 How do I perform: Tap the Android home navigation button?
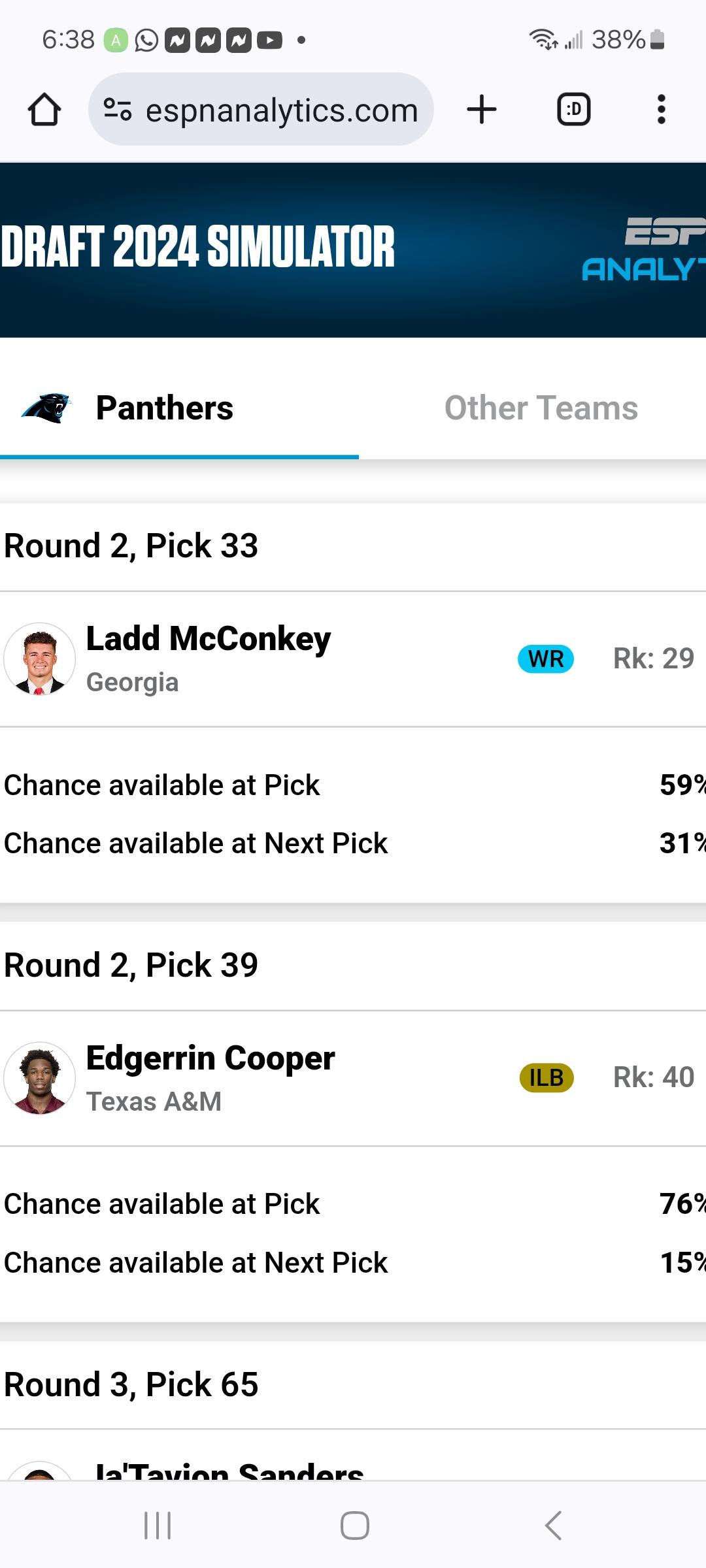[354, 1526]
